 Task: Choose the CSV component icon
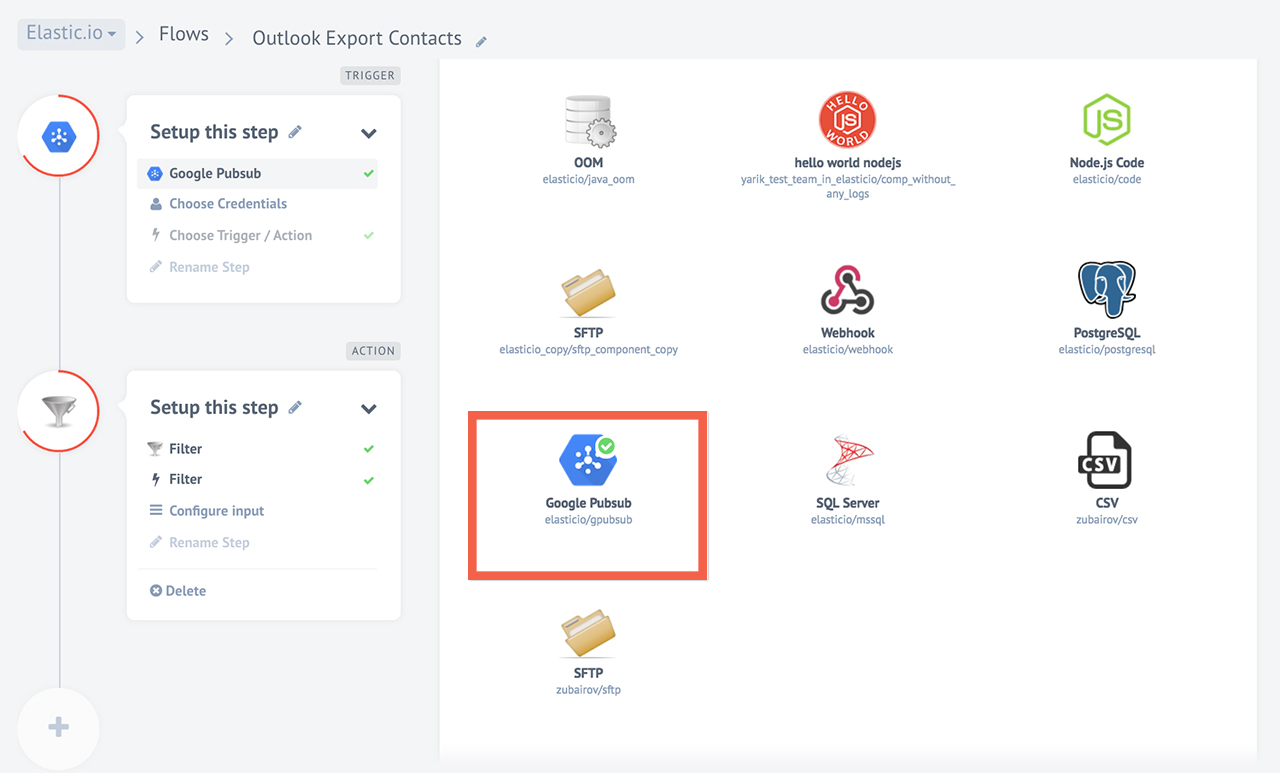click(1106, 460)
